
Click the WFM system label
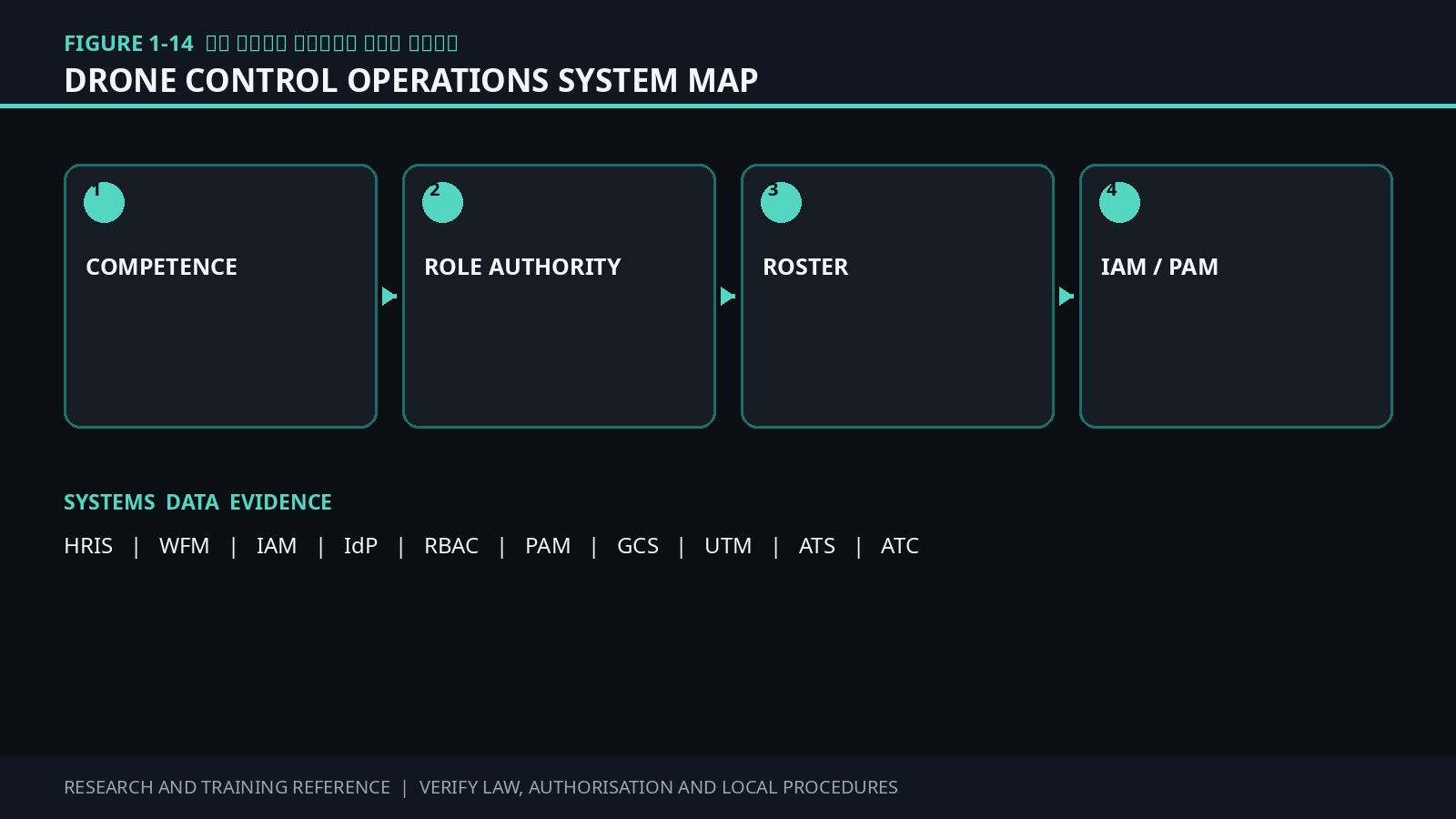(184, 546)
